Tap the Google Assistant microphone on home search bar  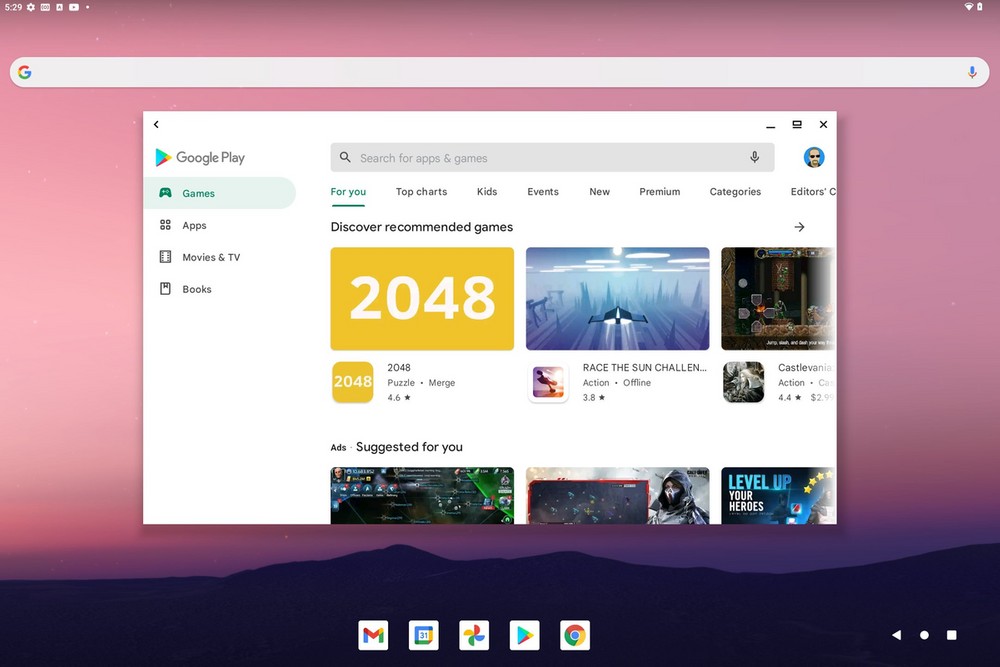(972, 72)
